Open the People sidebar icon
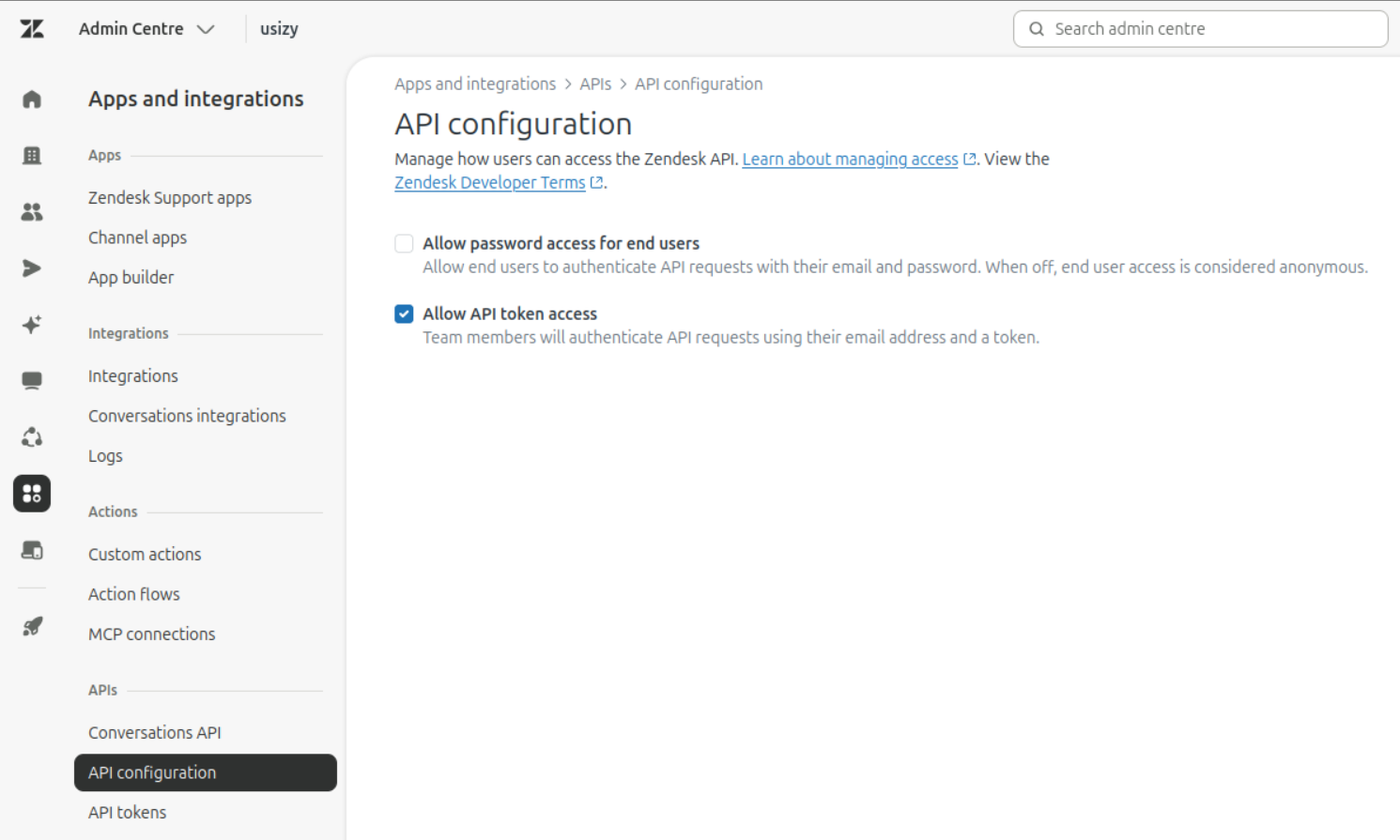This screenshot has height=840, width=1400. click(x=32, y=212)
